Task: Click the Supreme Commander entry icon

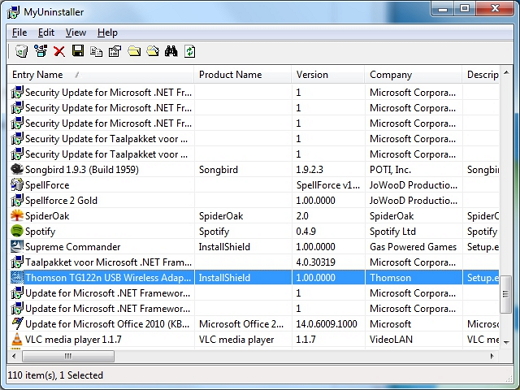Action: 17,247
